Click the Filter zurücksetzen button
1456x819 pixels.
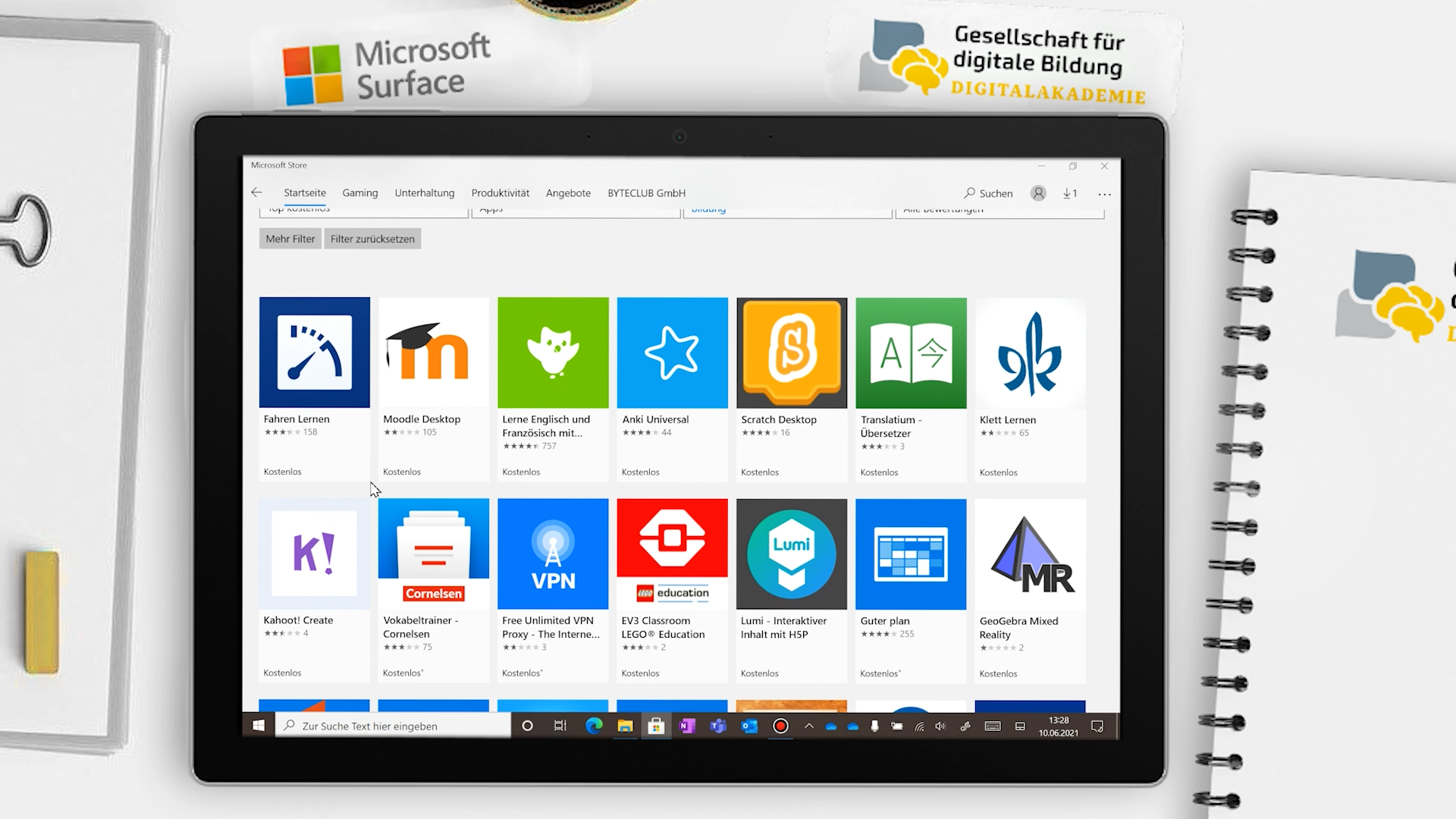coord(372,238)
